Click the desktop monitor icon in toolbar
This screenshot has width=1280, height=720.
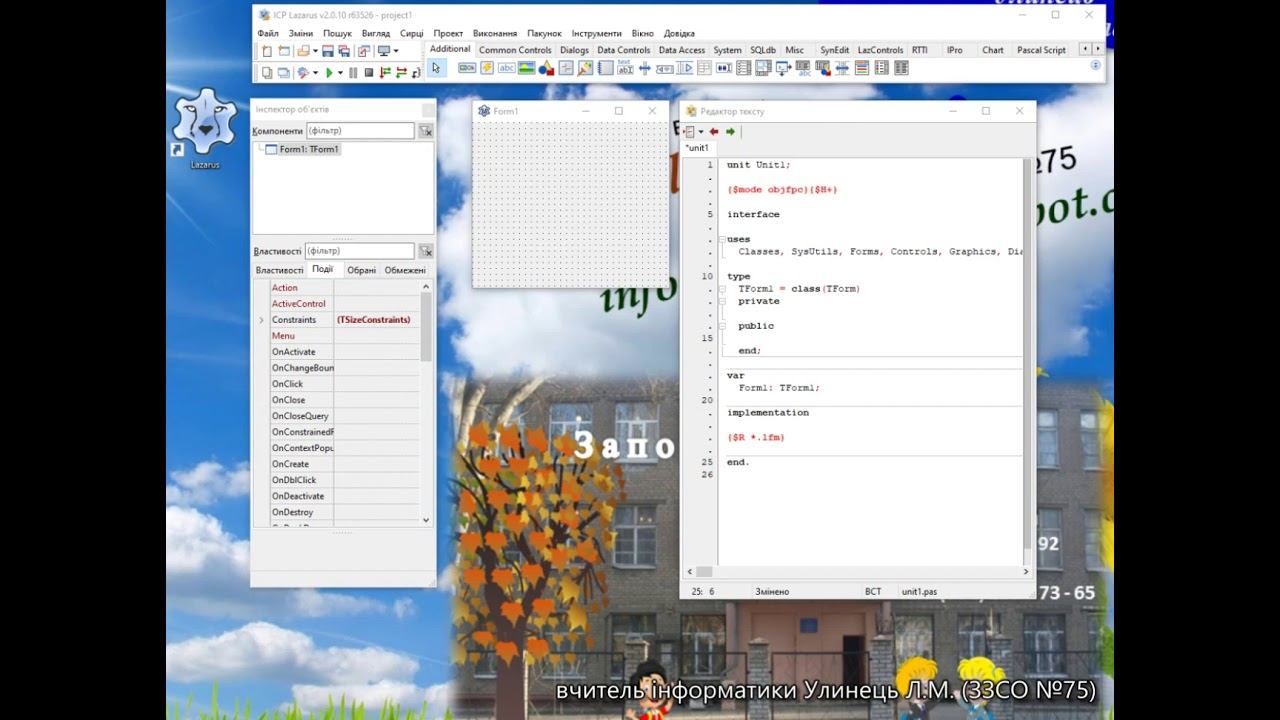click(x=385, y=51)
